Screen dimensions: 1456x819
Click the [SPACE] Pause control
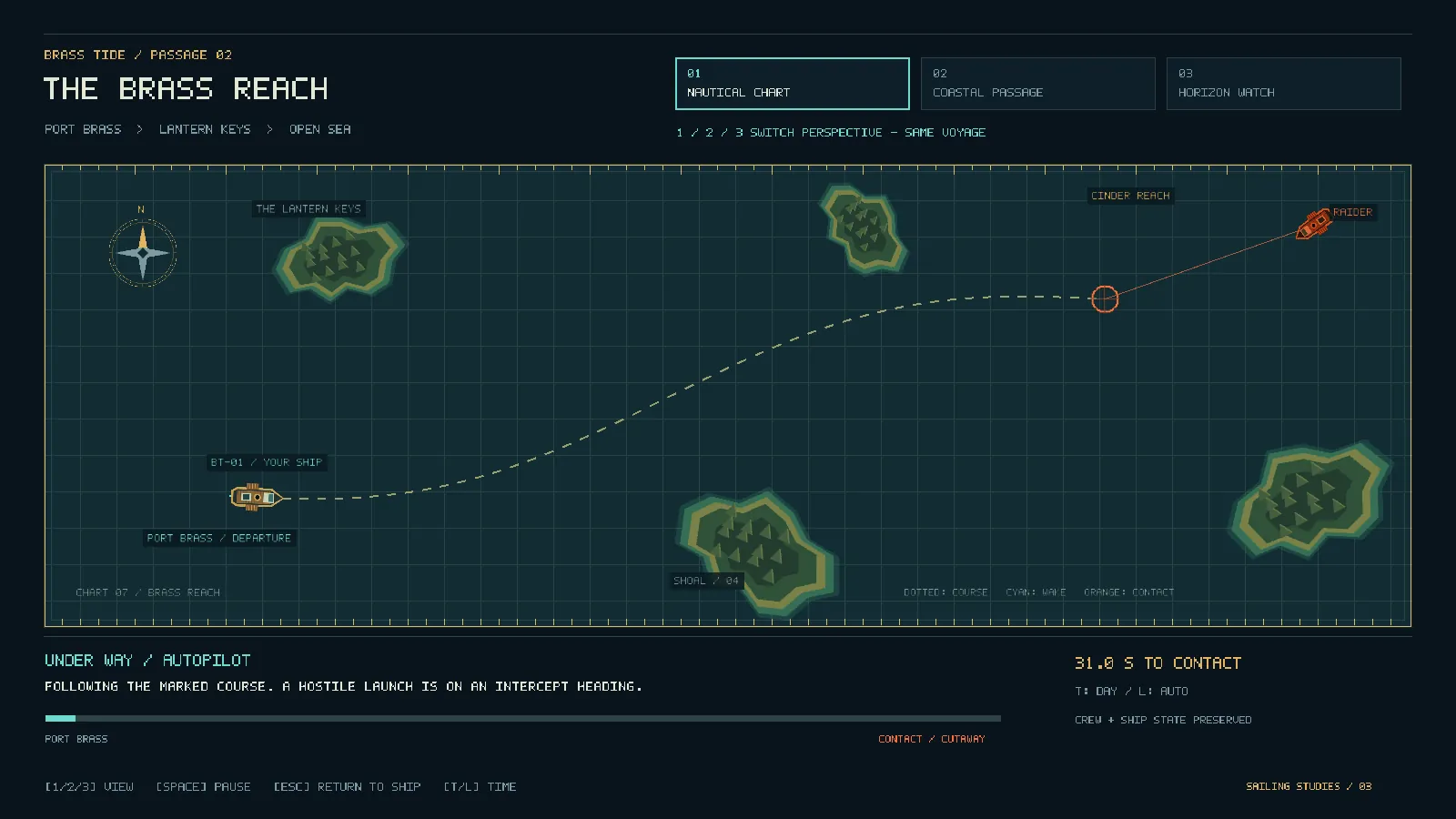point(203,786)
